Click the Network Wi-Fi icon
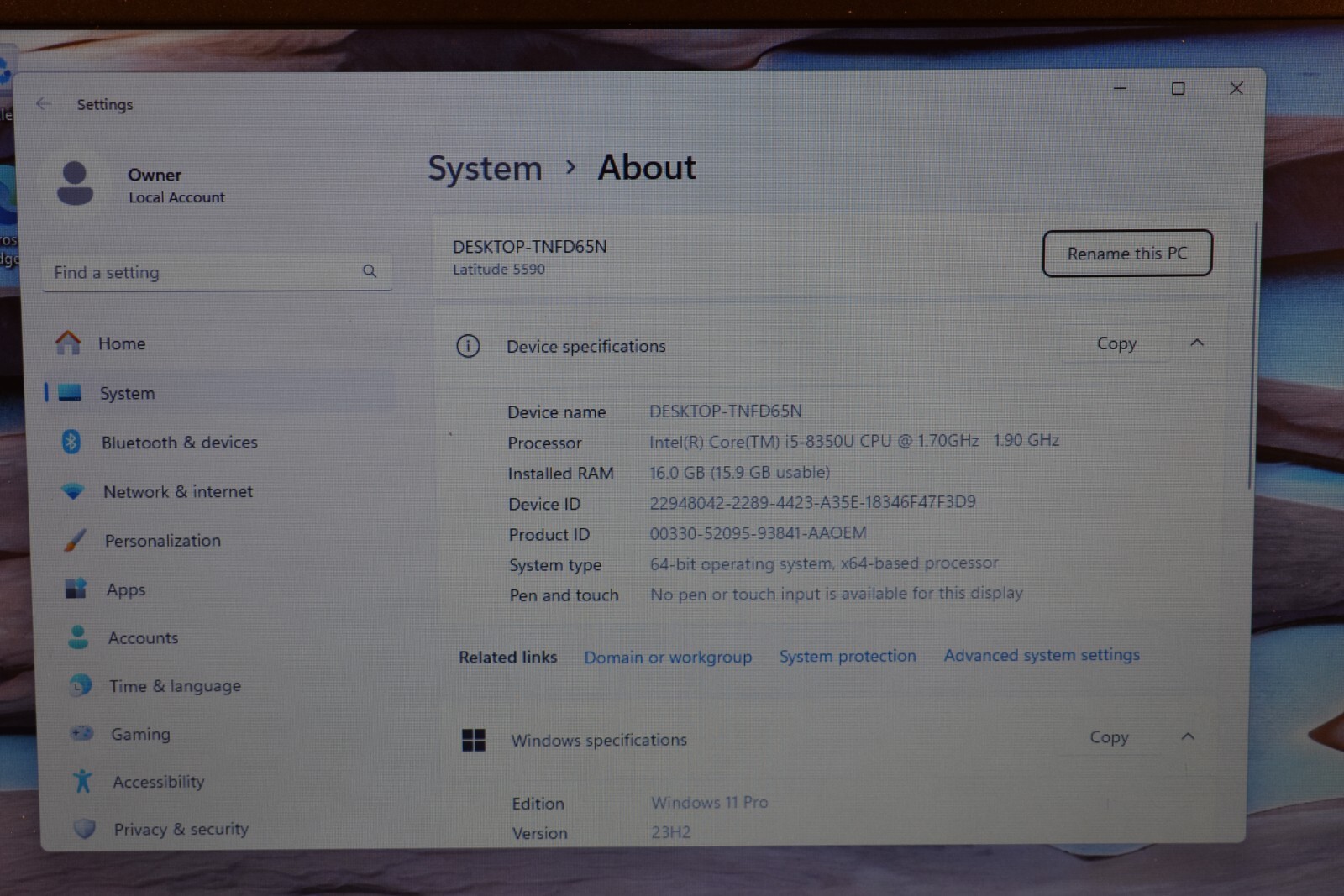Viewport: 1344px width, 896px height. 73,491
